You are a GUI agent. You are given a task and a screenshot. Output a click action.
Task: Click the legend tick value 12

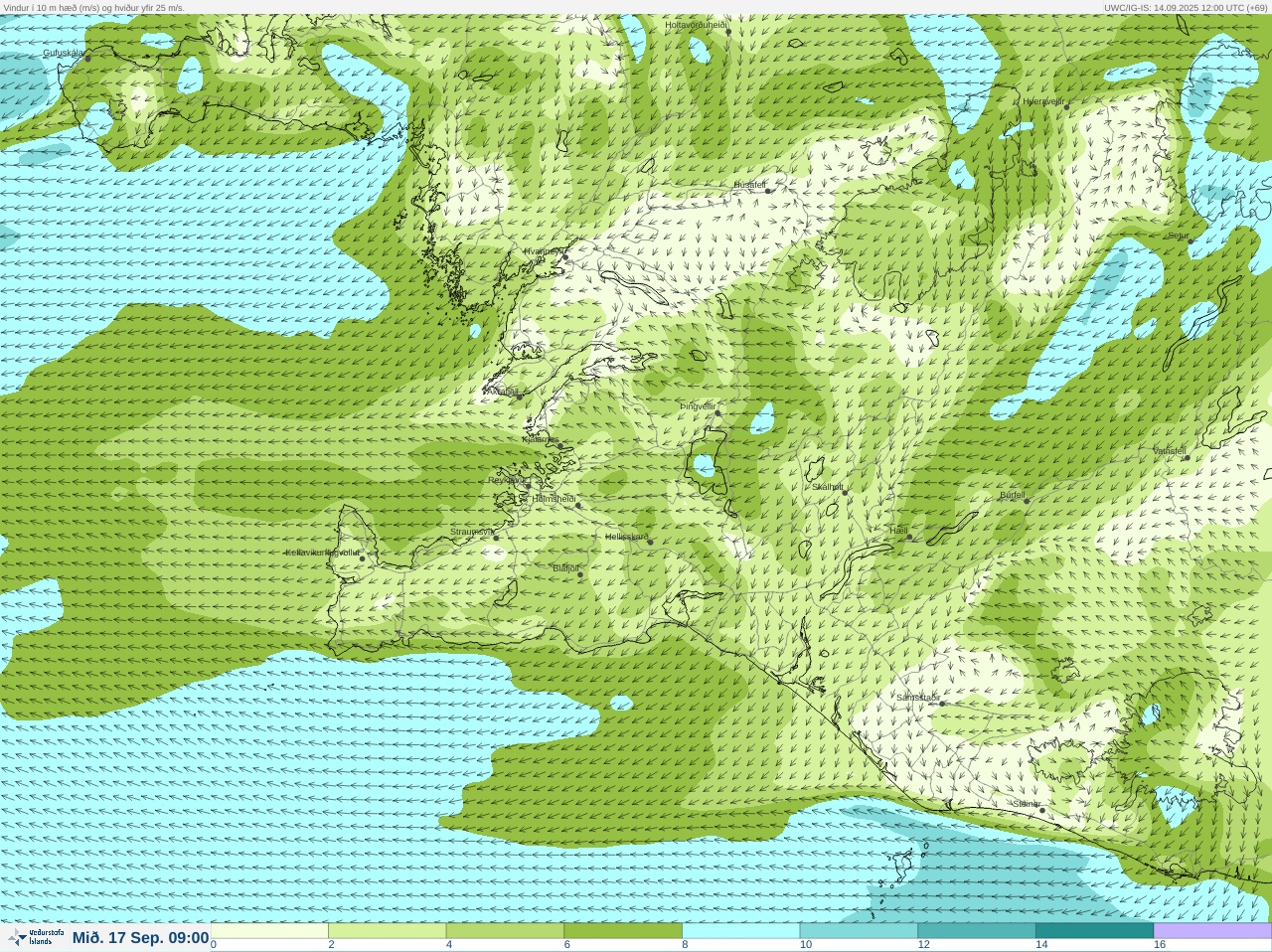[x=924, y=945]
